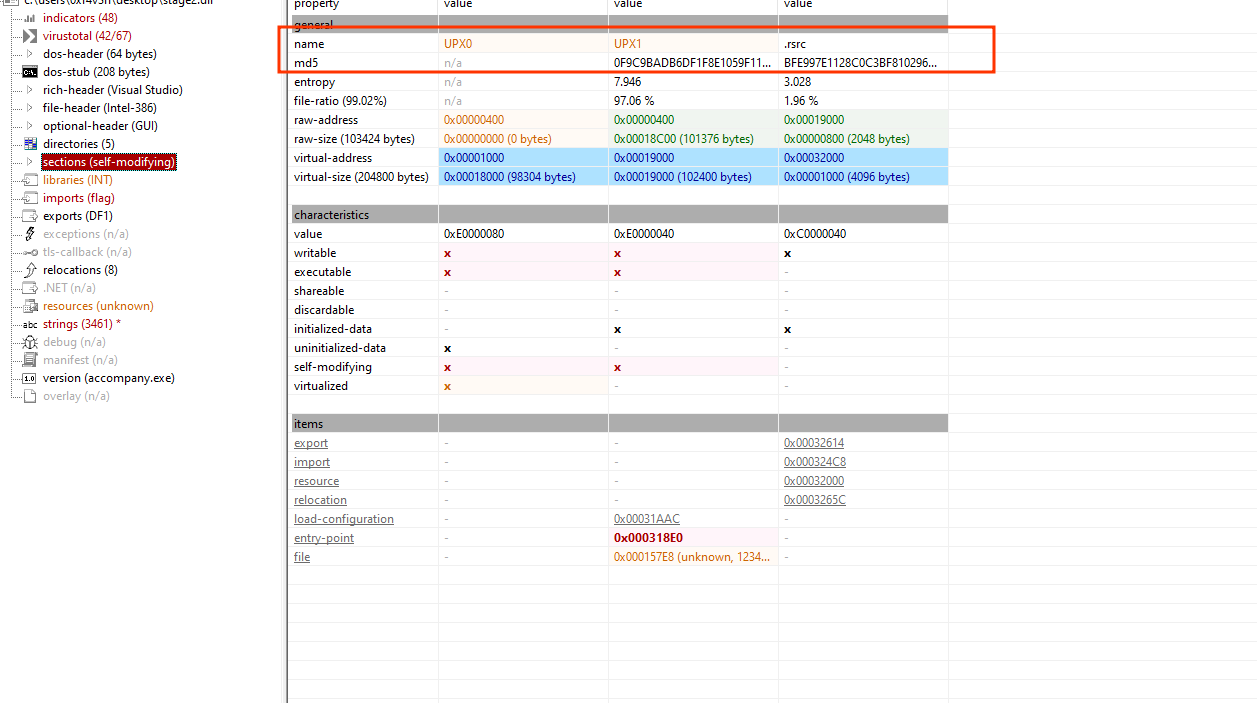Open export address 0x00032614 link
Viewport: 1257px width, 703px height.
click(814, 443)
